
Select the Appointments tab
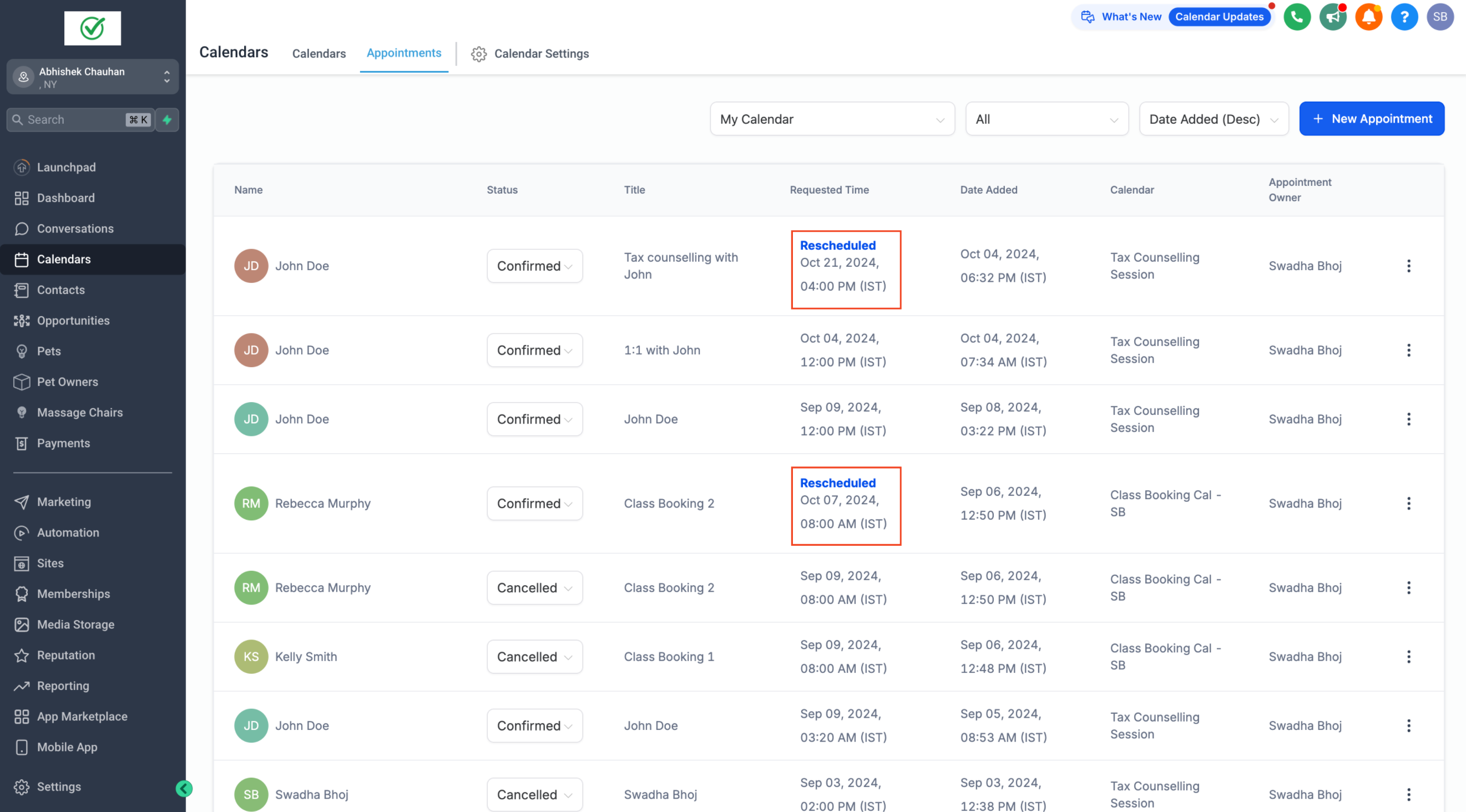[403, 53]
